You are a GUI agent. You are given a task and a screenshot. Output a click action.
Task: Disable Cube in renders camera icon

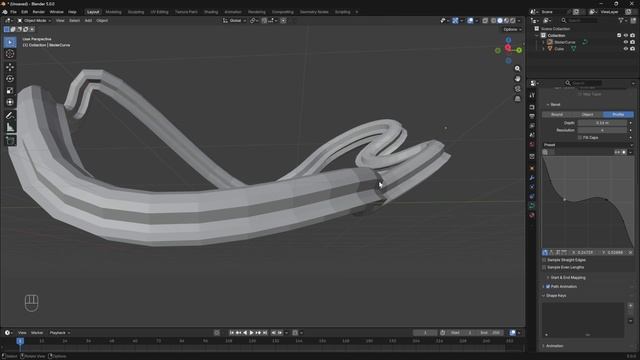coord(632,49)
